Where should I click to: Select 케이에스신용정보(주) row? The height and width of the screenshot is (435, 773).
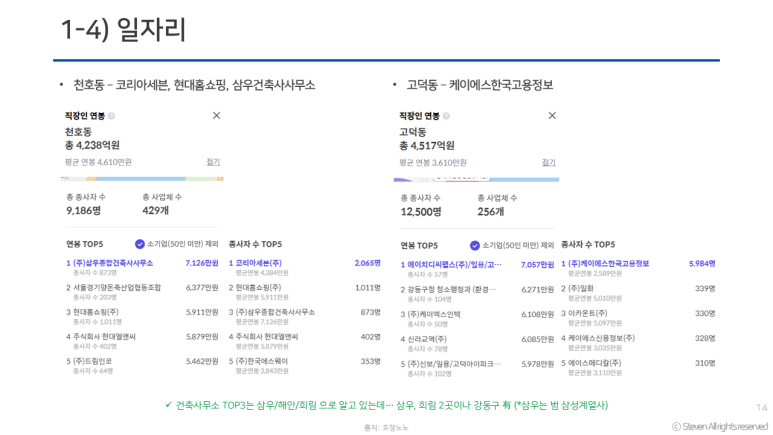click(638, 343)
